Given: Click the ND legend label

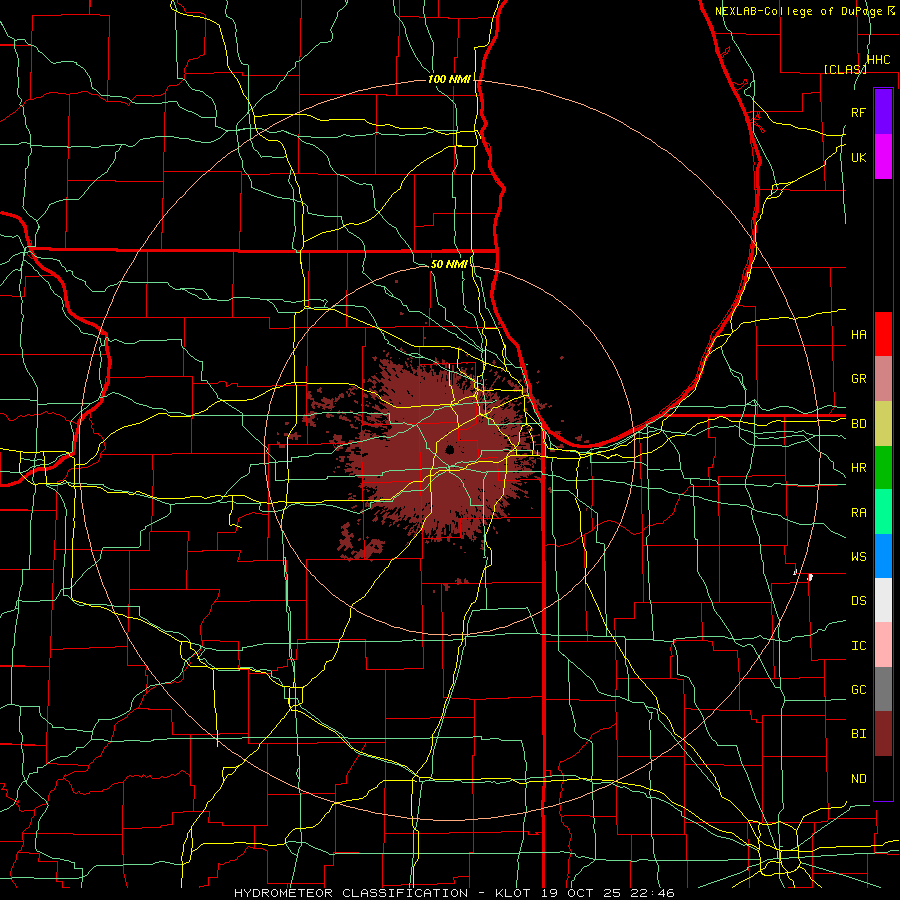Looking at the screenshot, I should click(858, 779).
